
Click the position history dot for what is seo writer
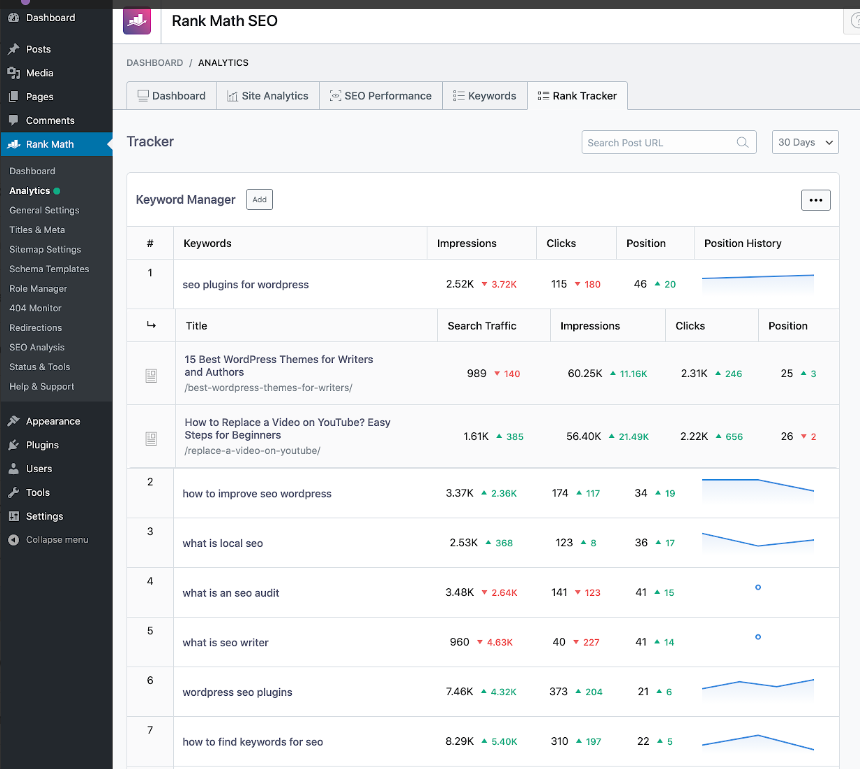click(758, 637)
